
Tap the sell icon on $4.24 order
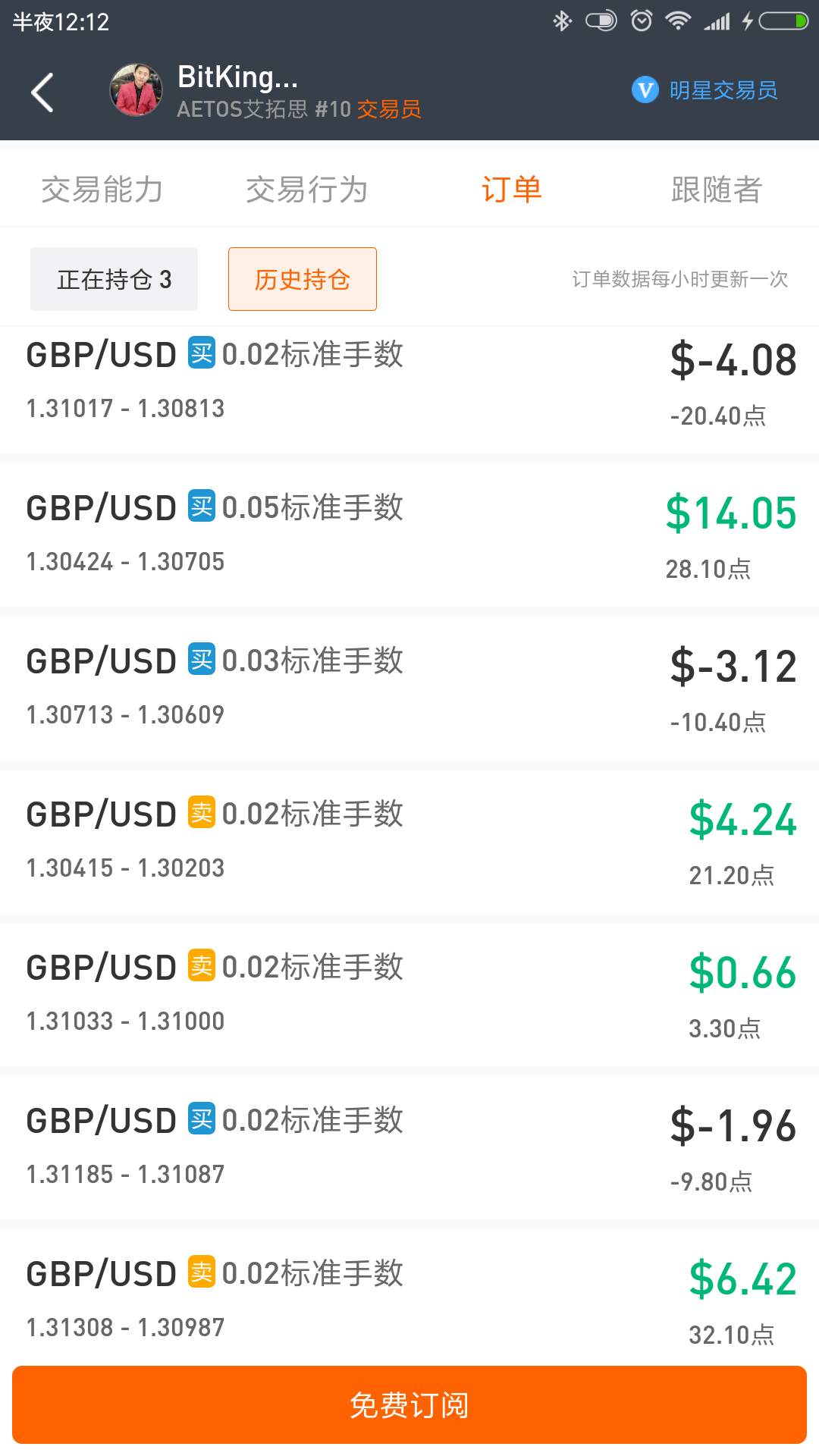(202, 813)
